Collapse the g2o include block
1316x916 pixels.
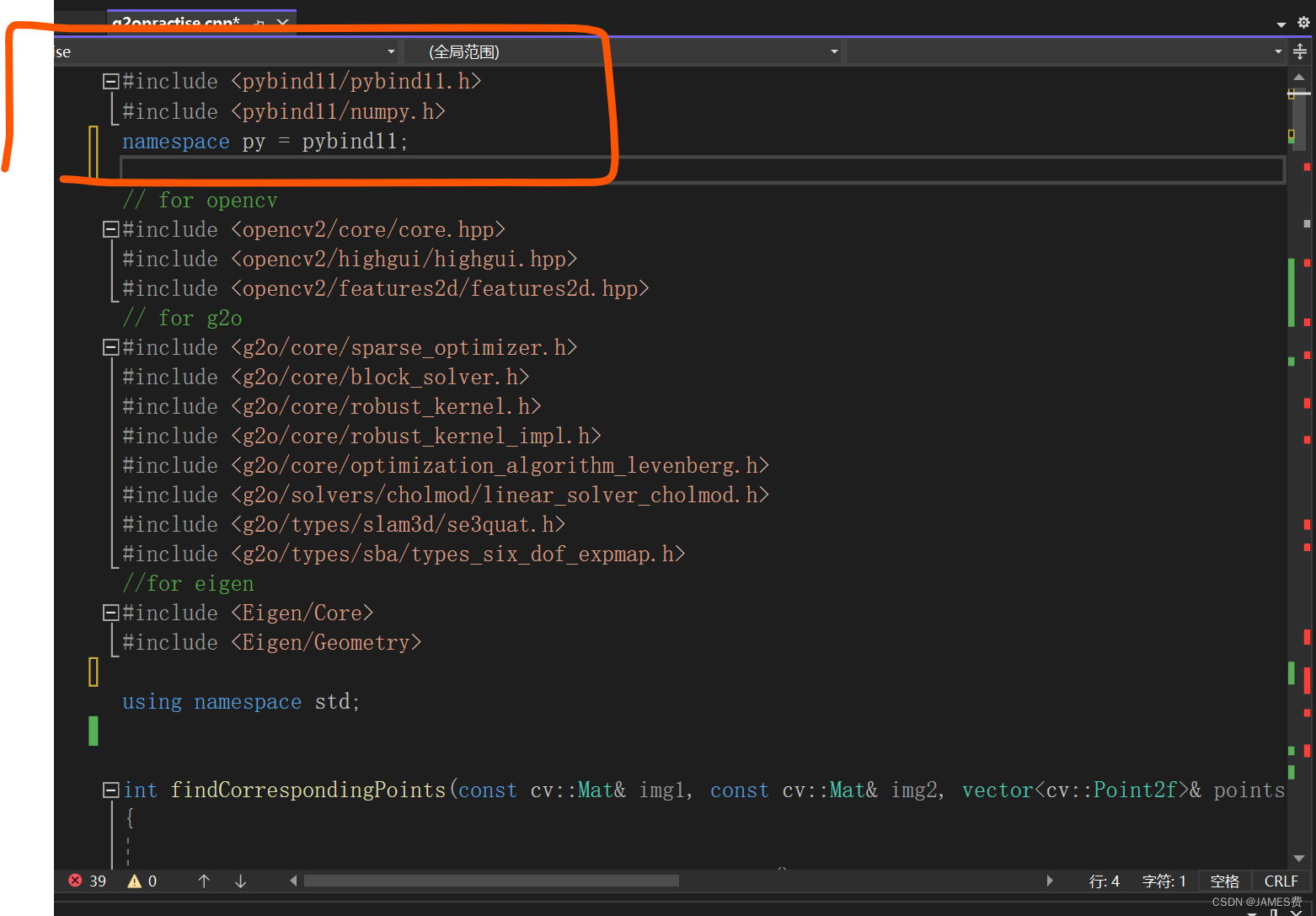pos(110,347)
